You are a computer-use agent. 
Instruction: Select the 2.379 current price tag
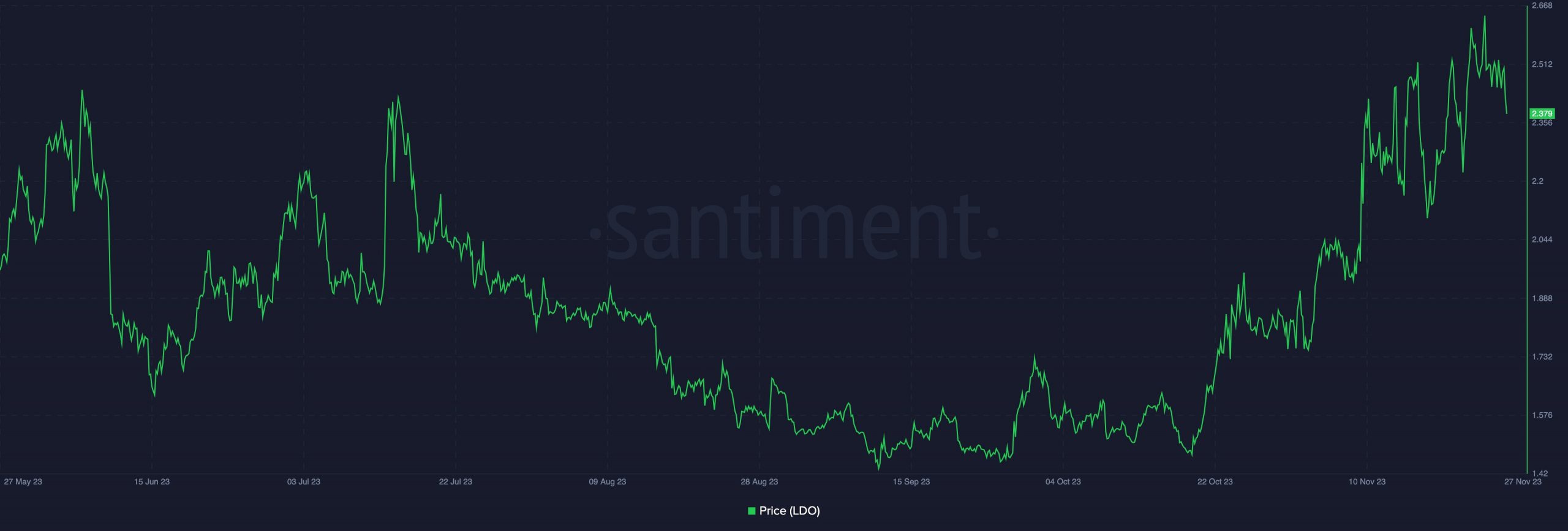point(1542,113)
